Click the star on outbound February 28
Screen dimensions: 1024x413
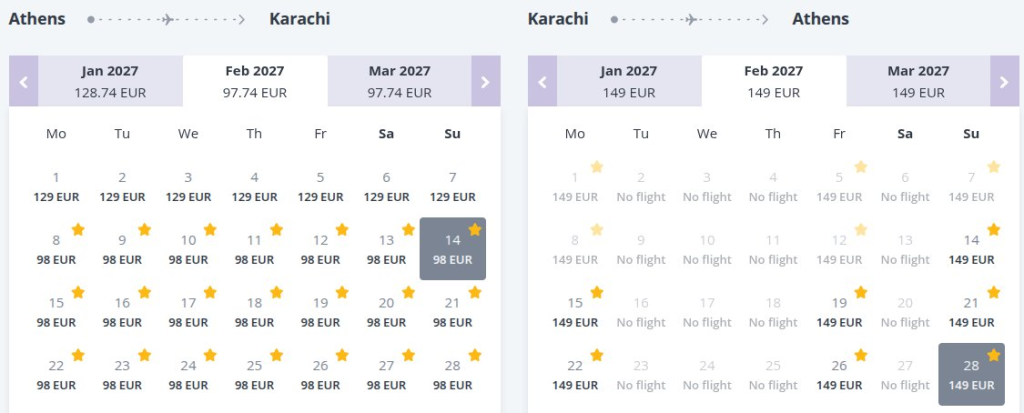tap(474, 355)
